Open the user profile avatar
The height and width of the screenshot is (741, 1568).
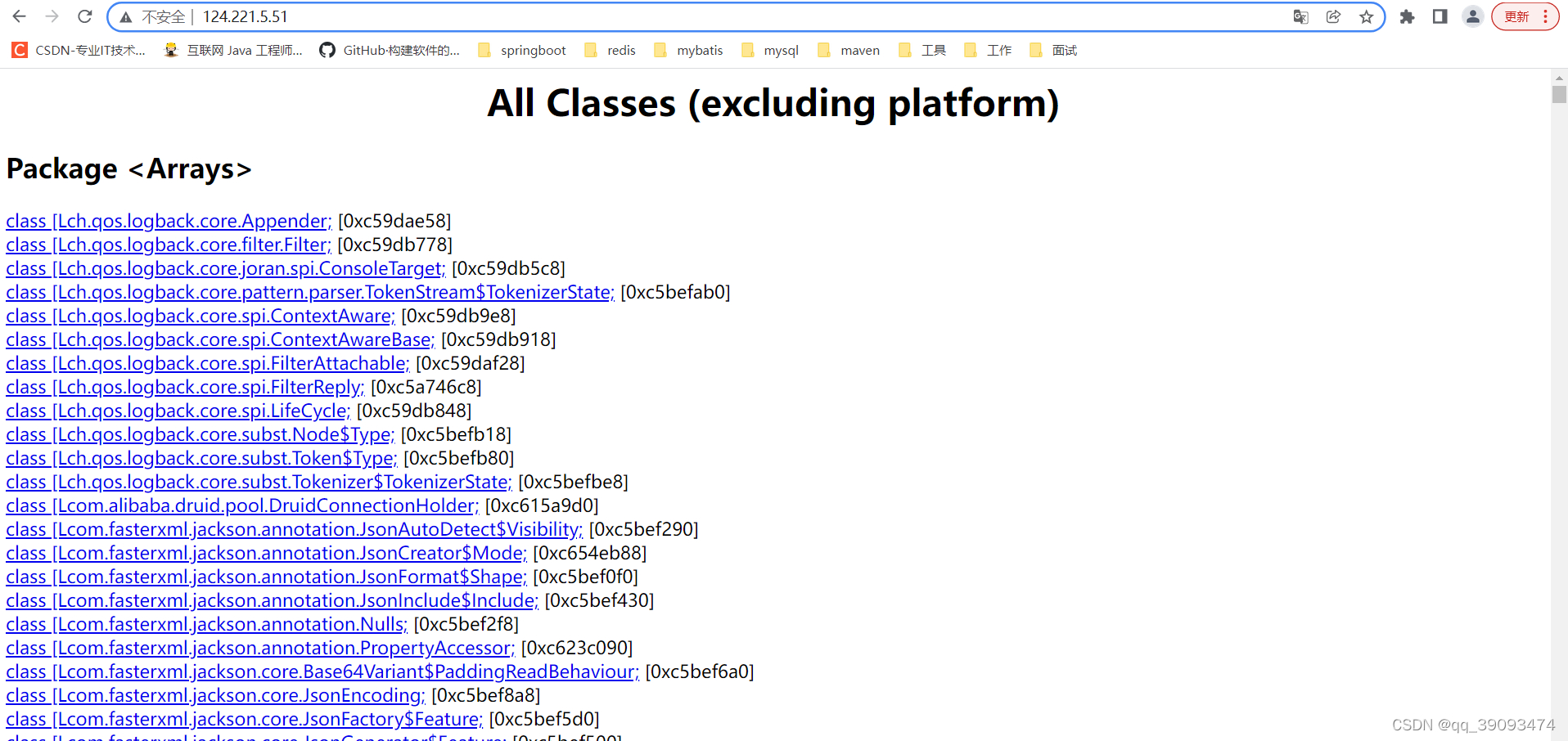click(1473, 16)
